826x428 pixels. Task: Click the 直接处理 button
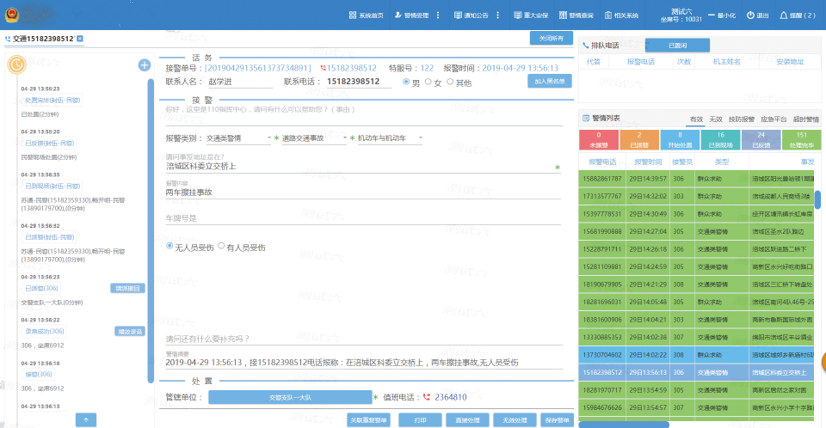(468, 420)
